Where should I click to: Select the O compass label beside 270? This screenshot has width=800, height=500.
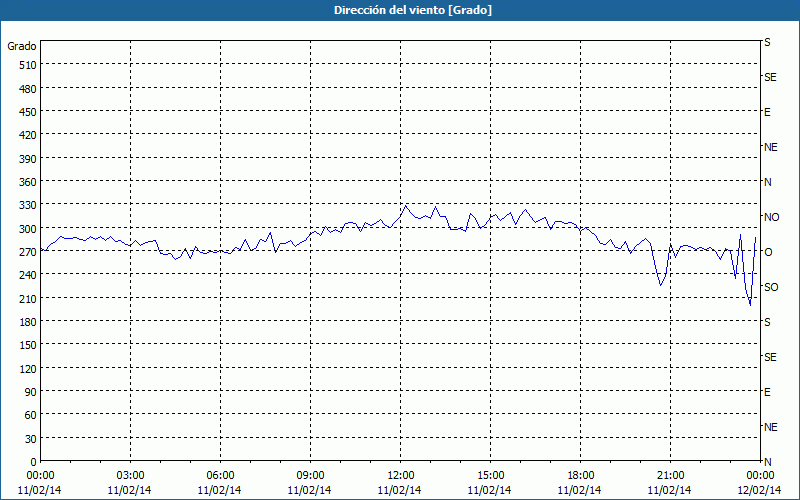(x=768, y=252)
